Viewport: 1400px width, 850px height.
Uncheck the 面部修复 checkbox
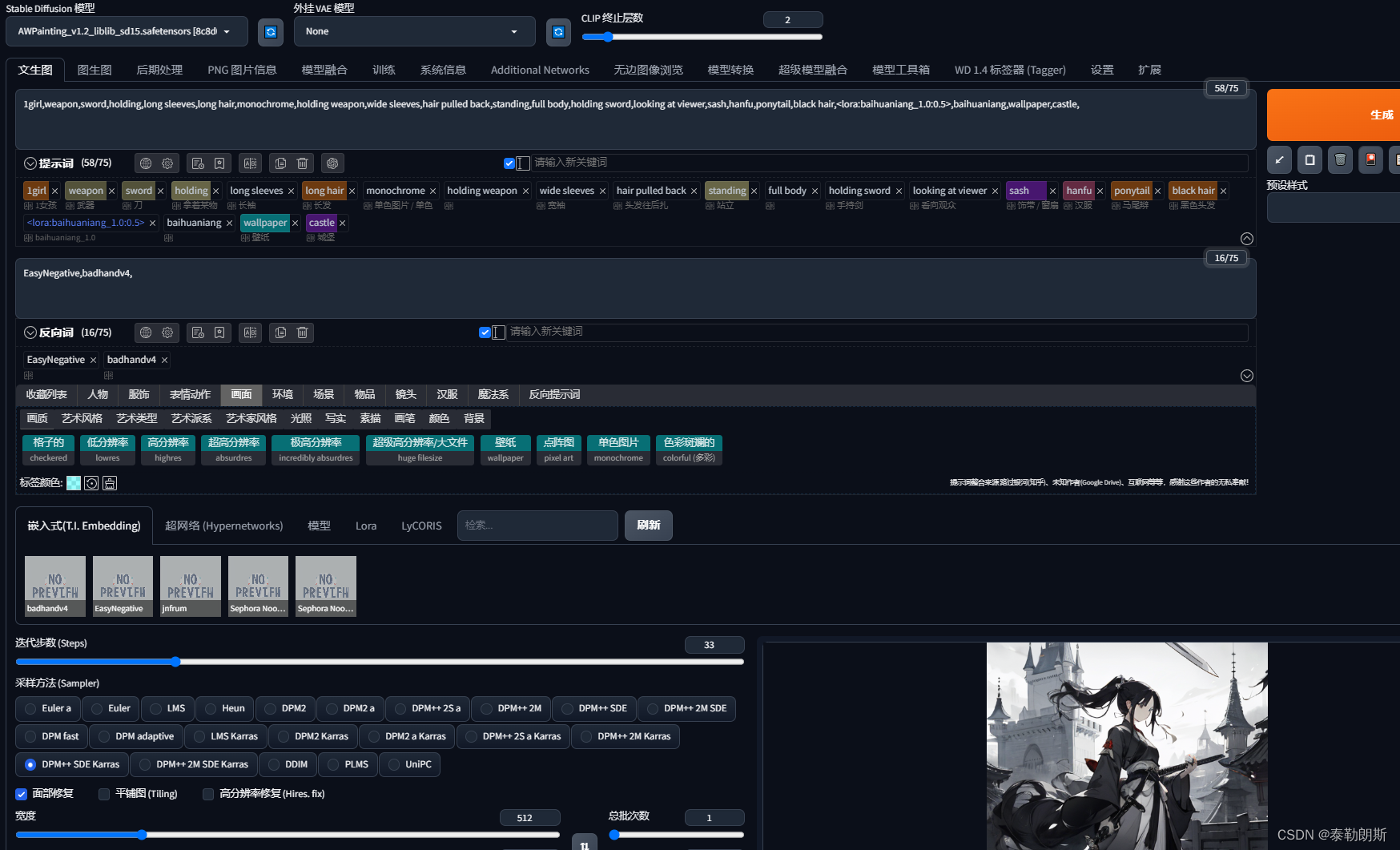(x=22, y=794)
